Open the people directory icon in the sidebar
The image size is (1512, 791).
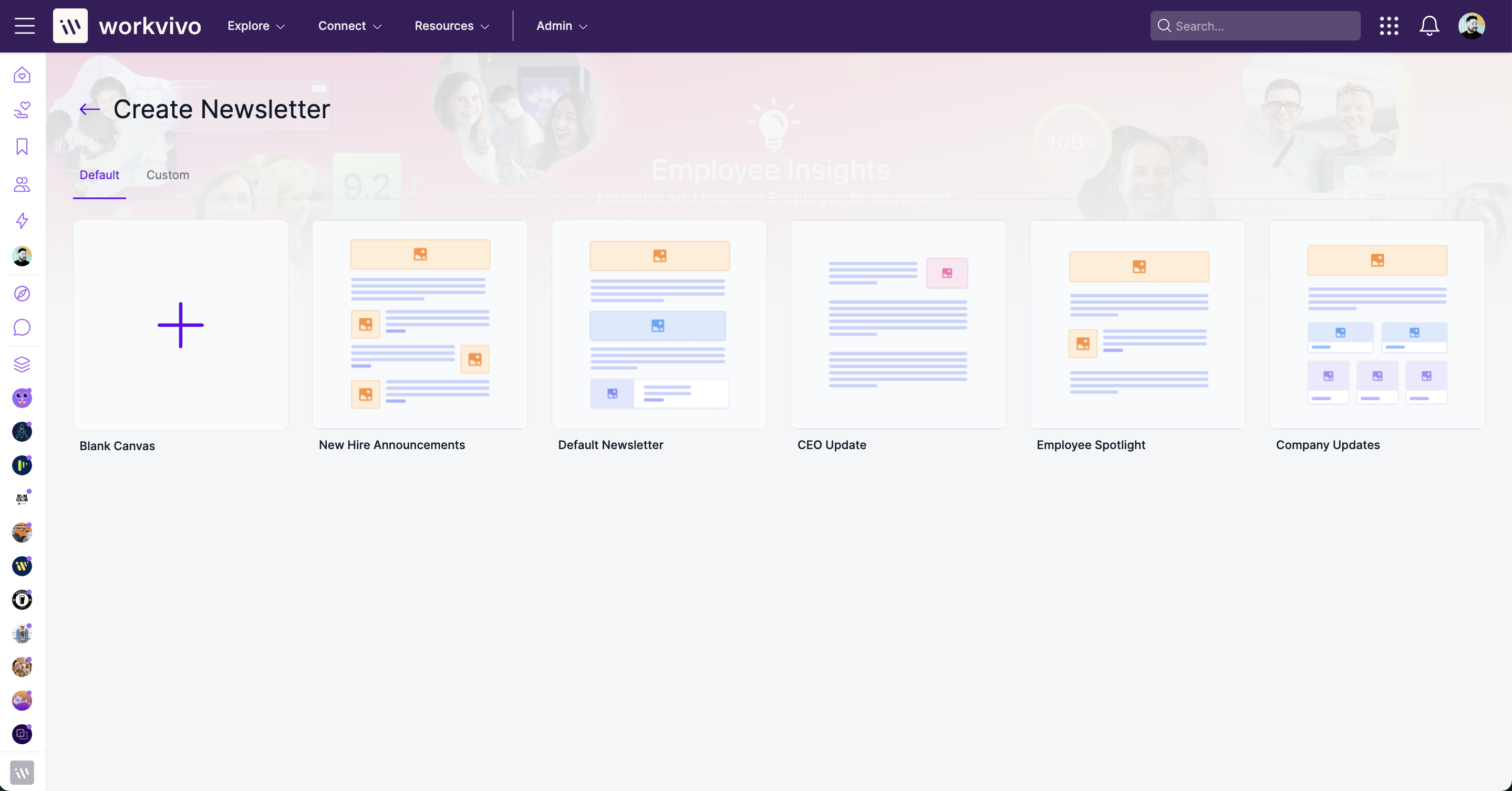pyautogui.click(x=22, y=184)
